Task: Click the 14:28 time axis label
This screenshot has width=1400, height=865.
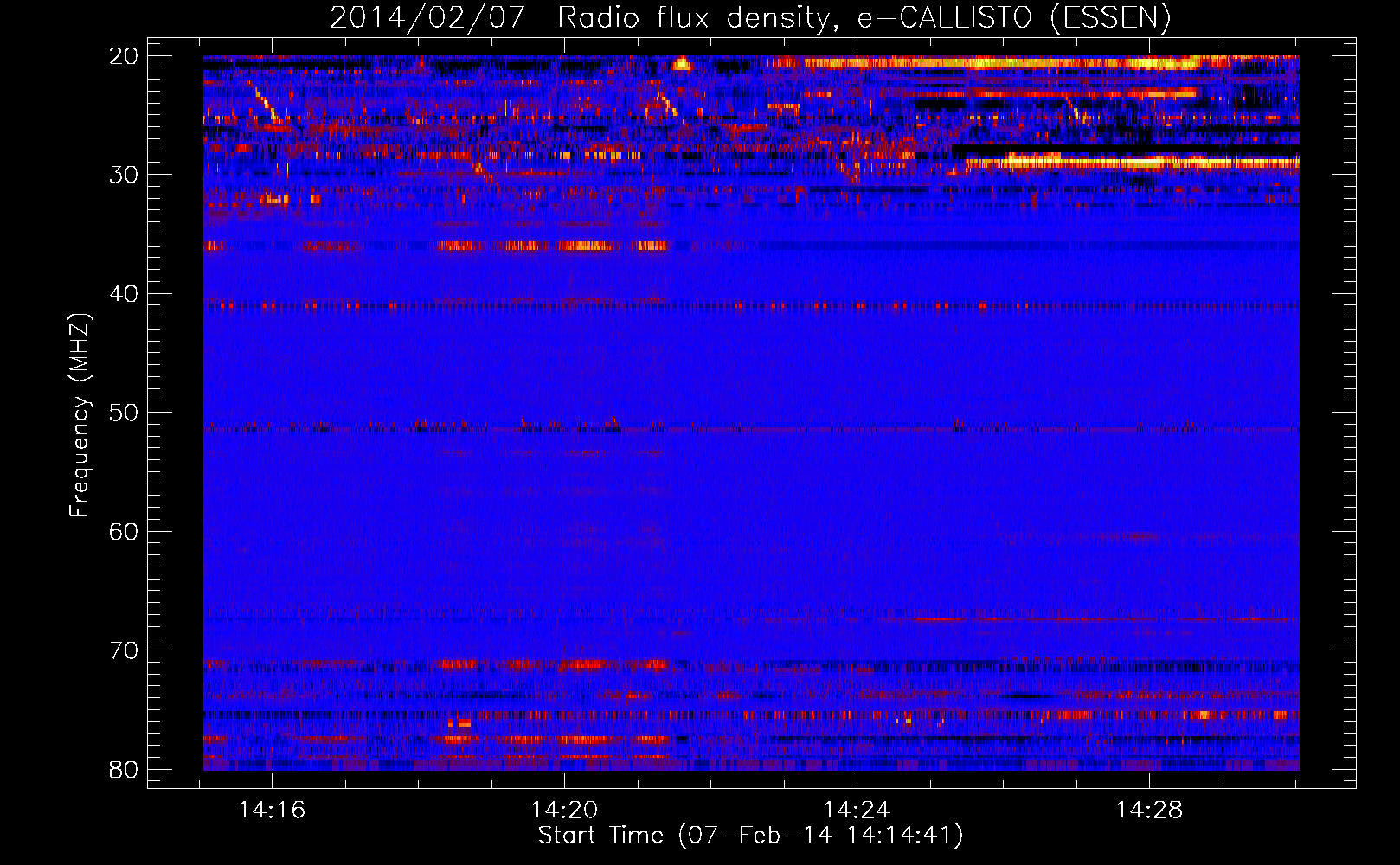Action: (1149, 811)
